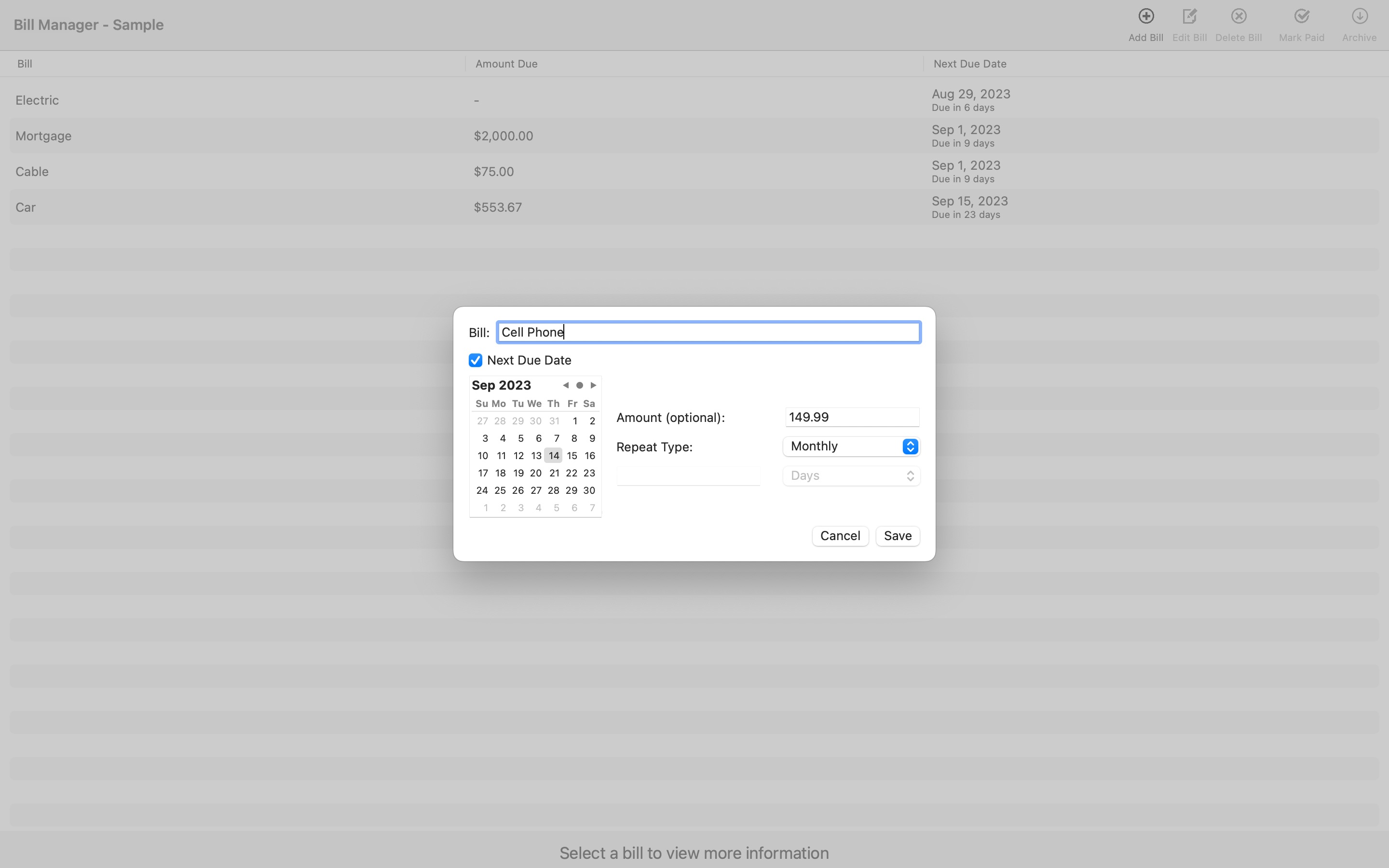Select the Cable bill row
1389x868 pixels.
694,172
